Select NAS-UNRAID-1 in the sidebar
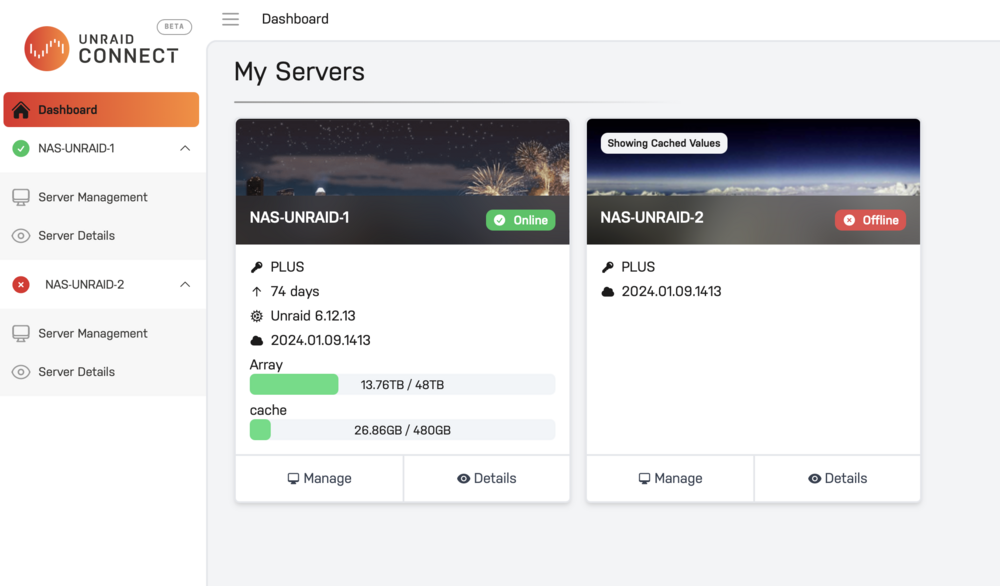 77,149
